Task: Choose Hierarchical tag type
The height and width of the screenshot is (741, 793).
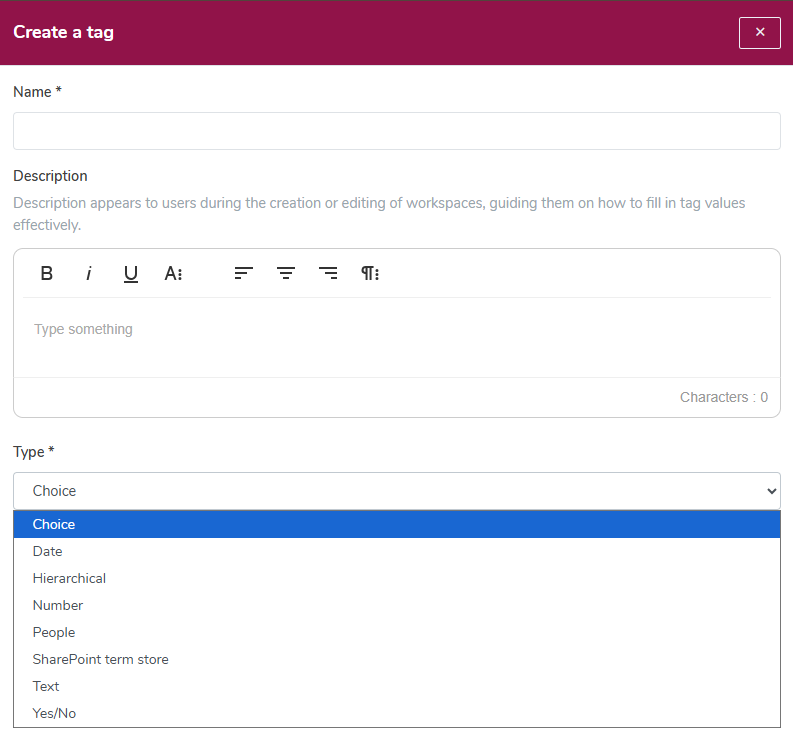Action: tap(397, 579)
